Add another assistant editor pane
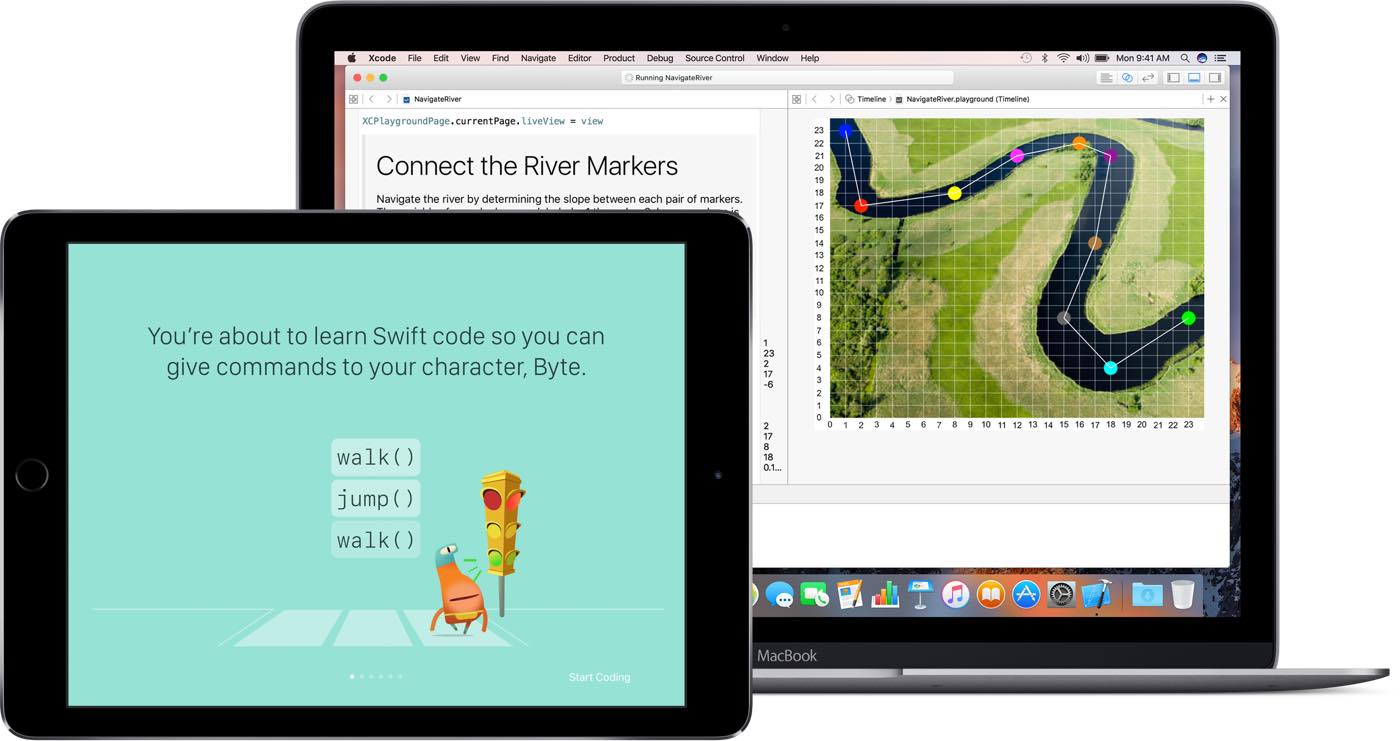1400x741 pixels. [x=1210, y=99]
